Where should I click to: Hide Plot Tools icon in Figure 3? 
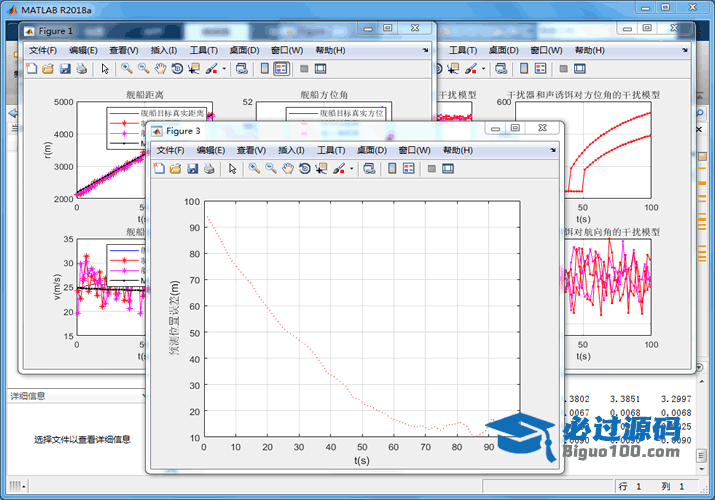click(431, 169)
